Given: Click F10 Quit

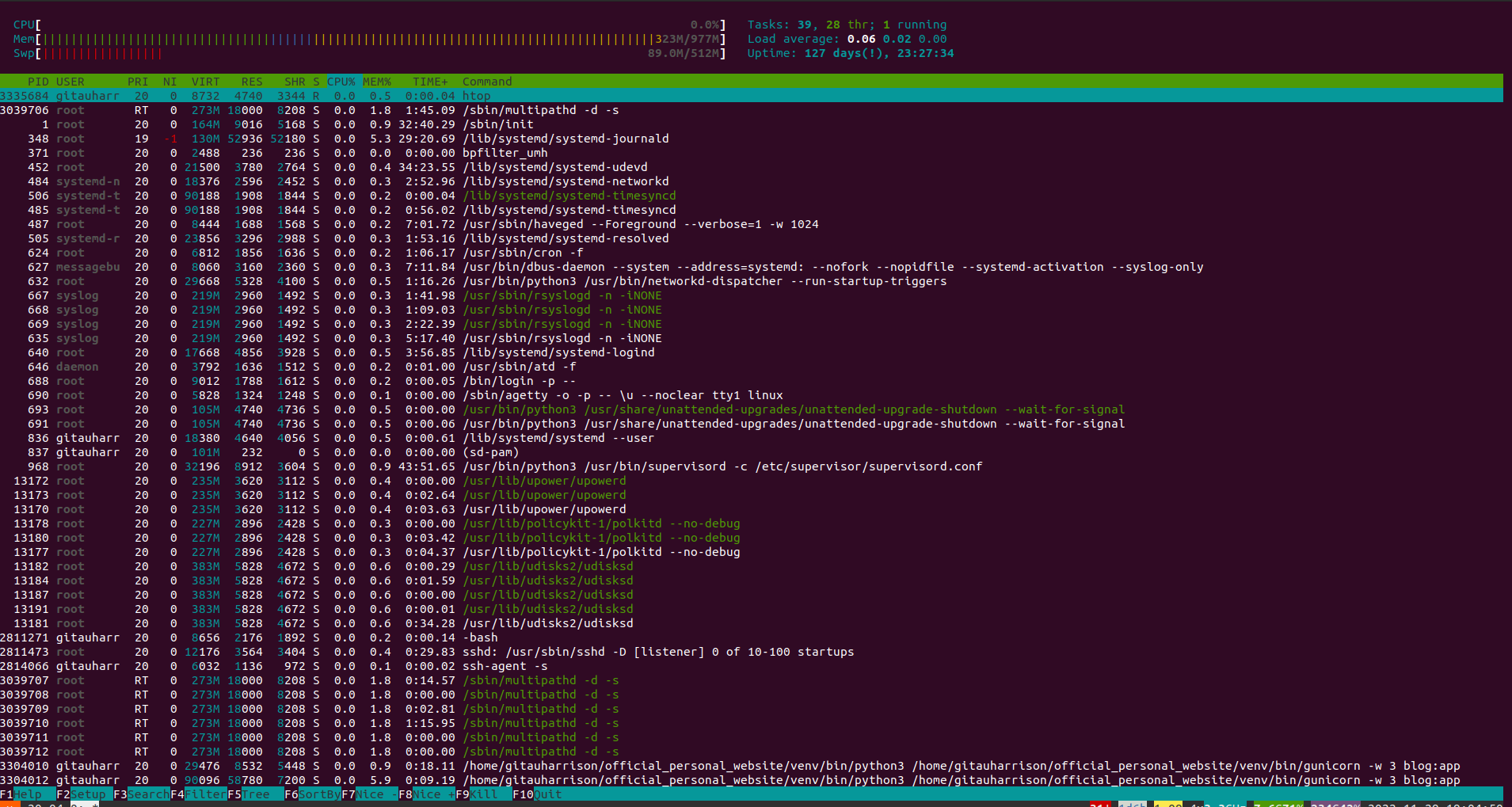Looking at the screenshot, I should point(538,794).
